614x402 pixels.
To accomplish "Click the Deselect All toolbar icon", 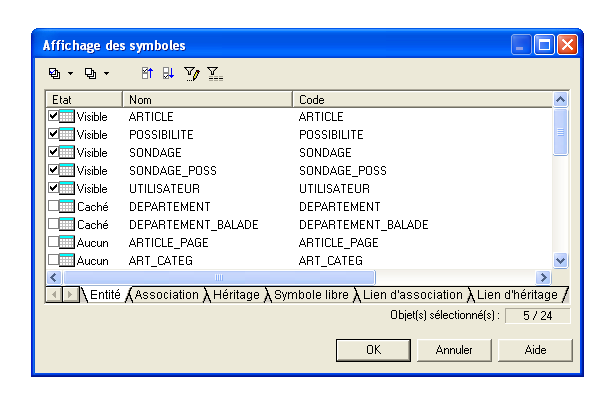I will point(90,73).
